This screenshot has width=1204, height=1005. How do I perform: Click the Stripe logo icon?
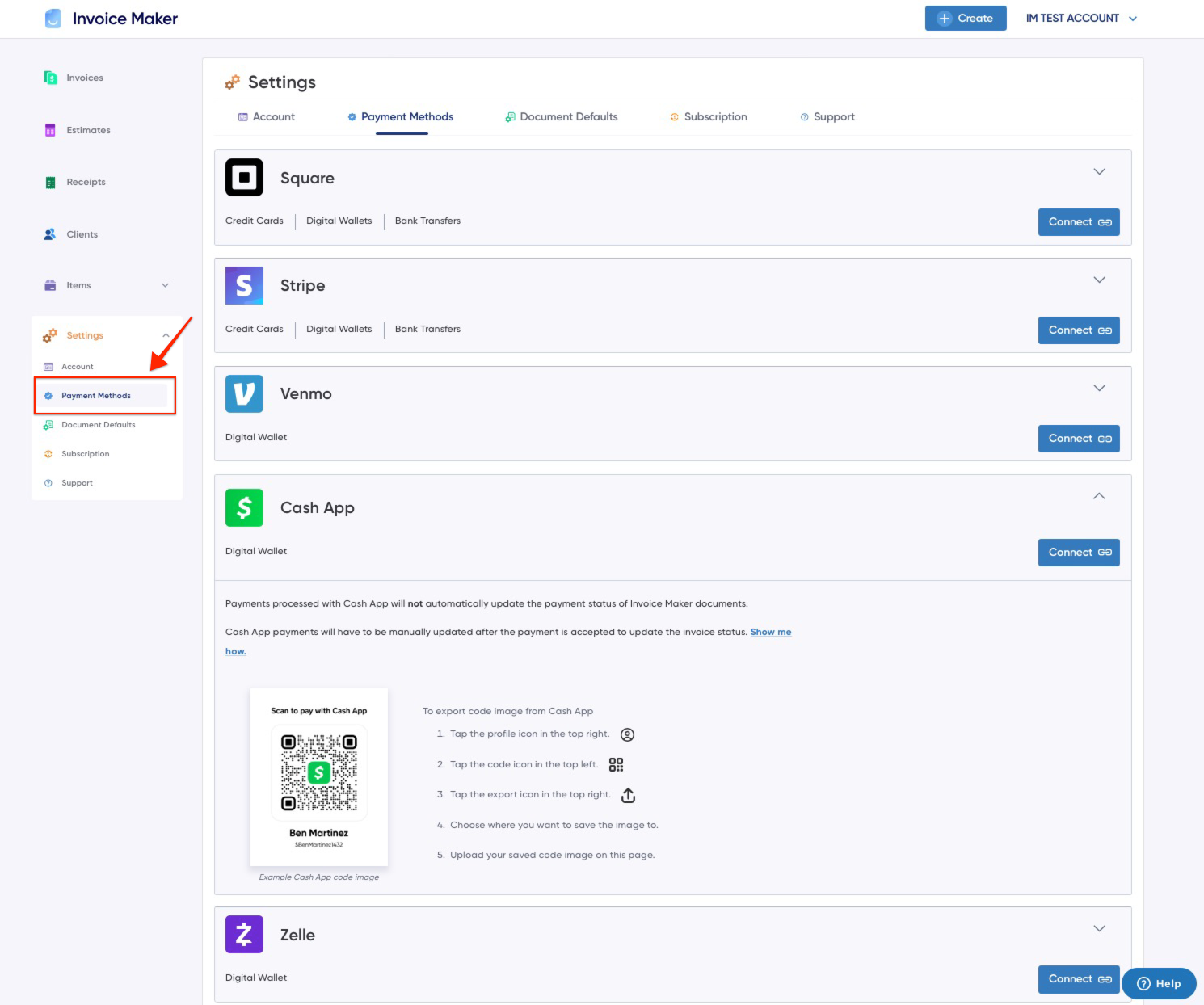coord(244,285)
